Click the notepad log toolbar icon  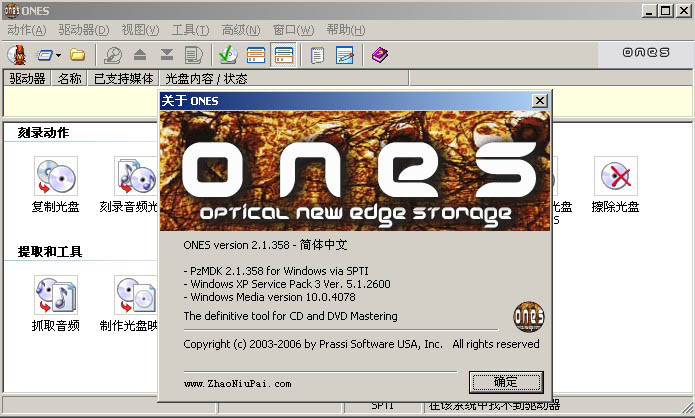click(317, 55)
